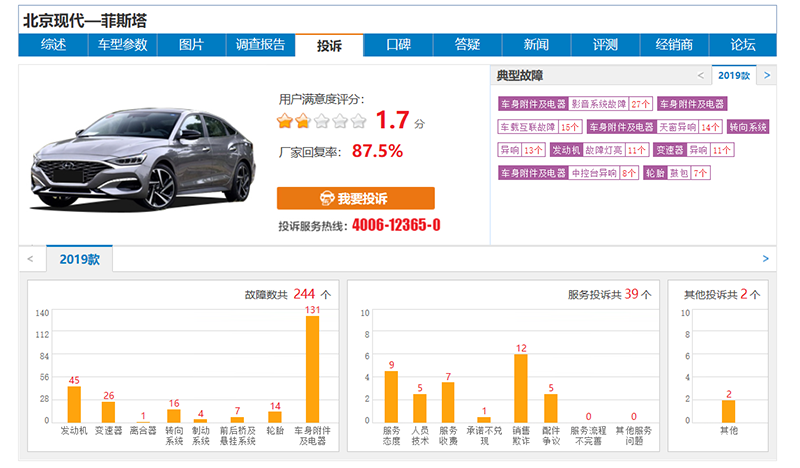Click the 变速器 bar showing 26
Image resolution: width=800 pixels, height=468 pixels.
pos(108,412)
